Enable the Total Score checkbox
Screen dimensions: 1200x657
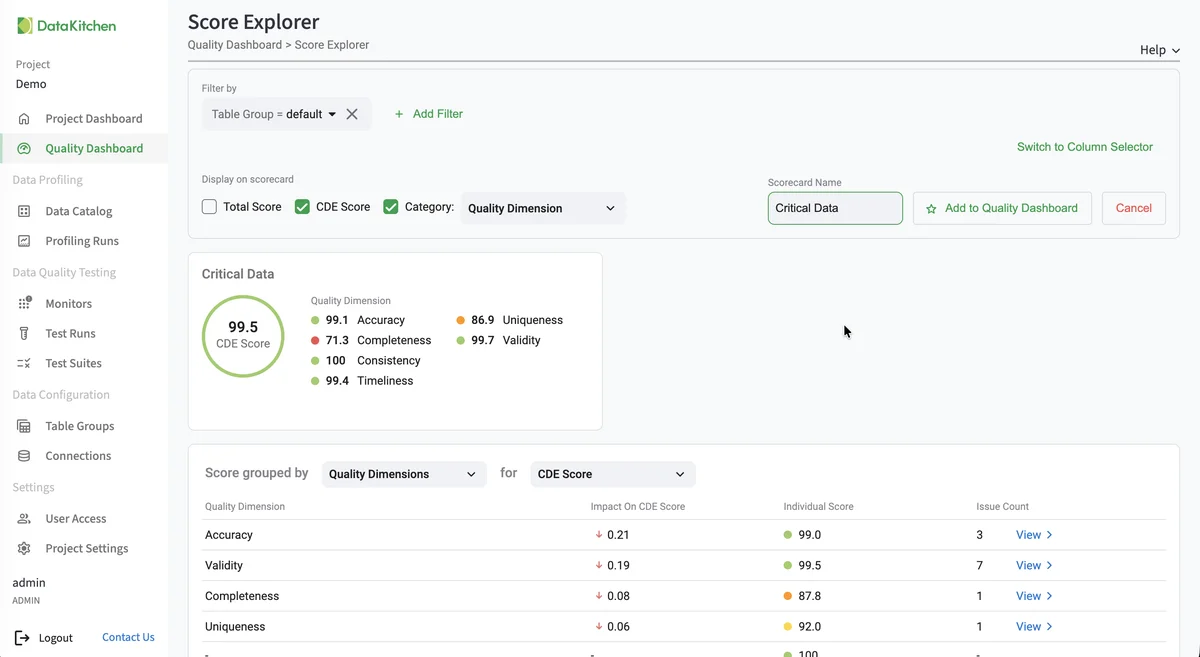(x=209, y=205)
